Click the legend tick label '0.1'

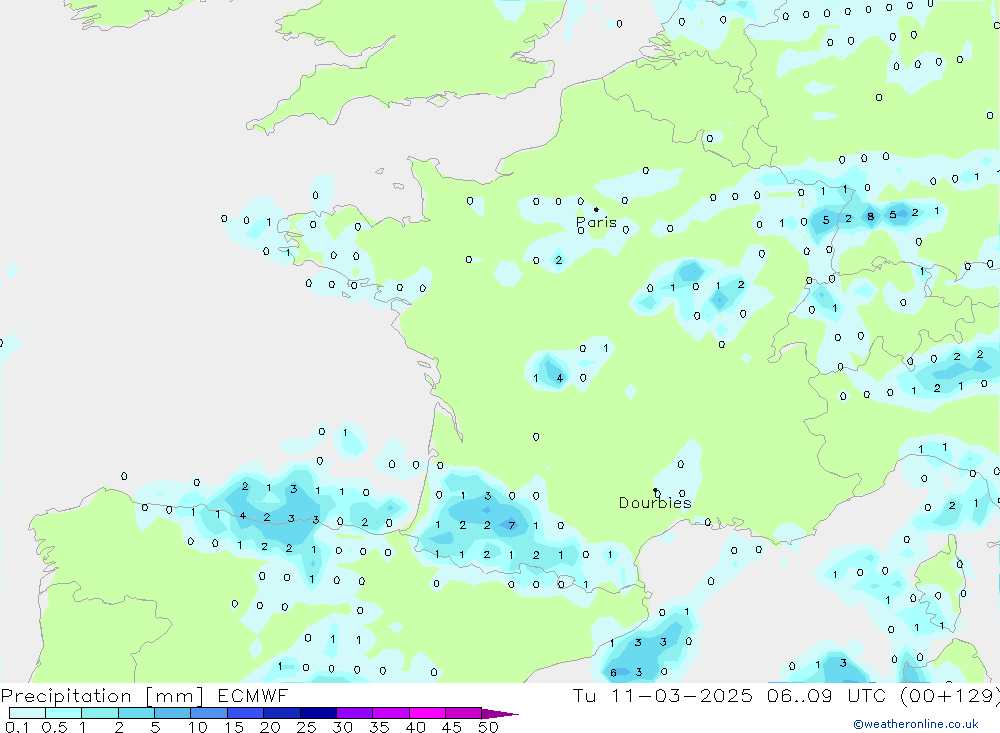17,727
